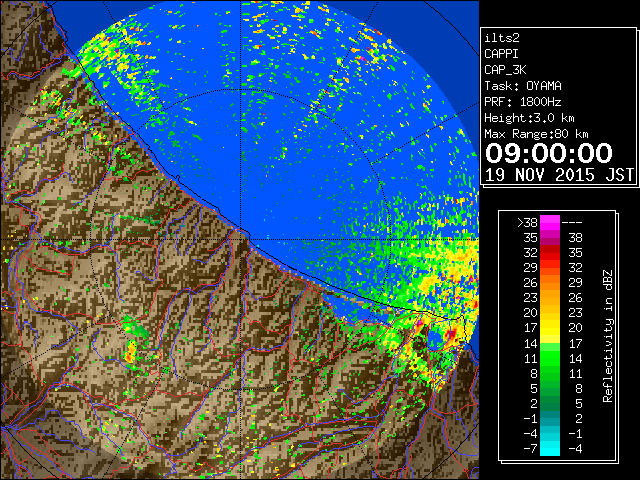Select the dark green 2–5 dBZ band
640x480 pixels.
point(550,404)
